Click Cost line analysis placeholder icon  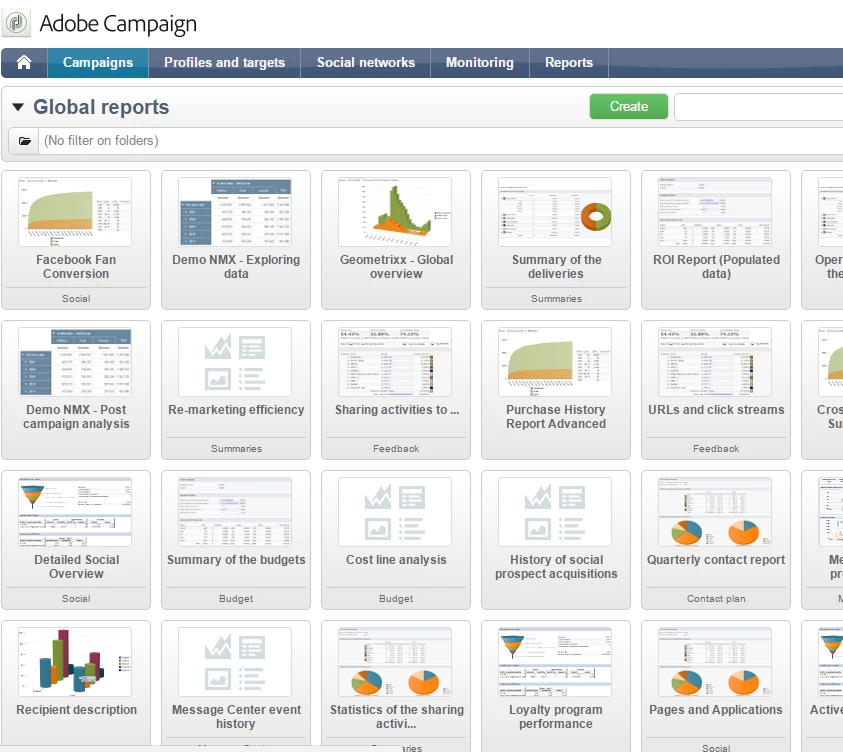click(395, 512)
